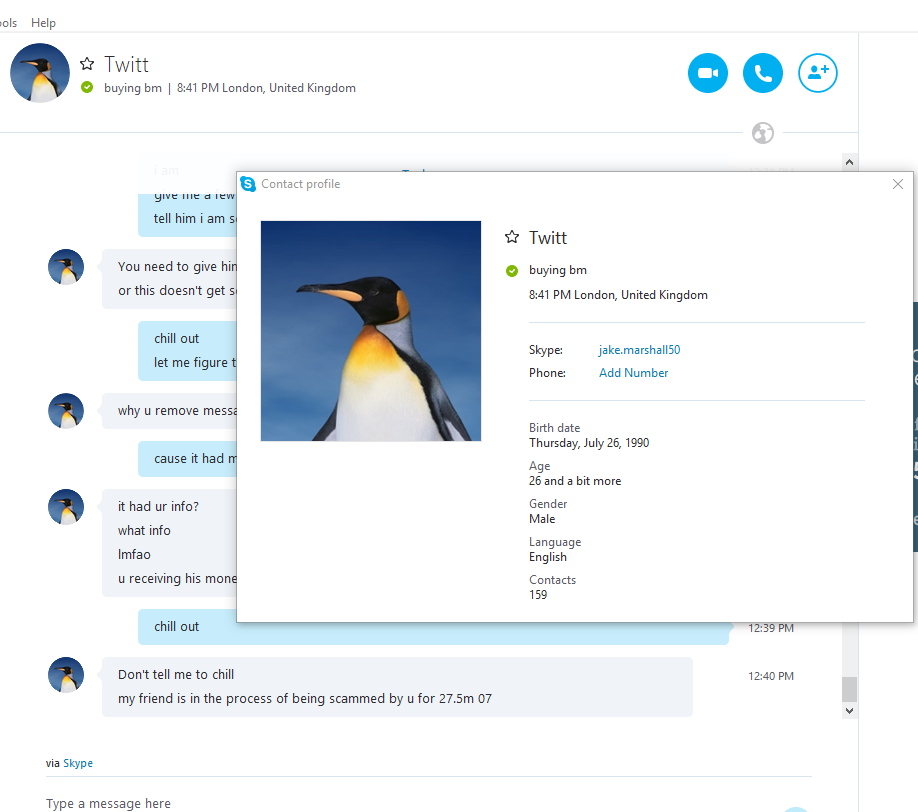Image resolution: width=918 pixels, height=812 pixels.
Task: Click the contacts count '159'
Action: point(538,595)
